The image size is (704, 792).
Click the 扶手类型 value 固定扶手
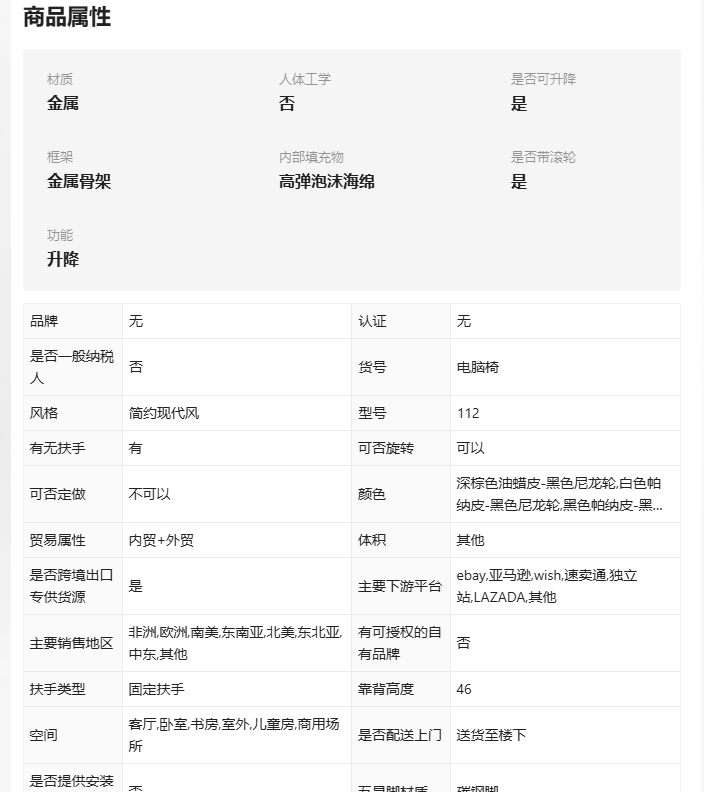[x=157, y=689]
